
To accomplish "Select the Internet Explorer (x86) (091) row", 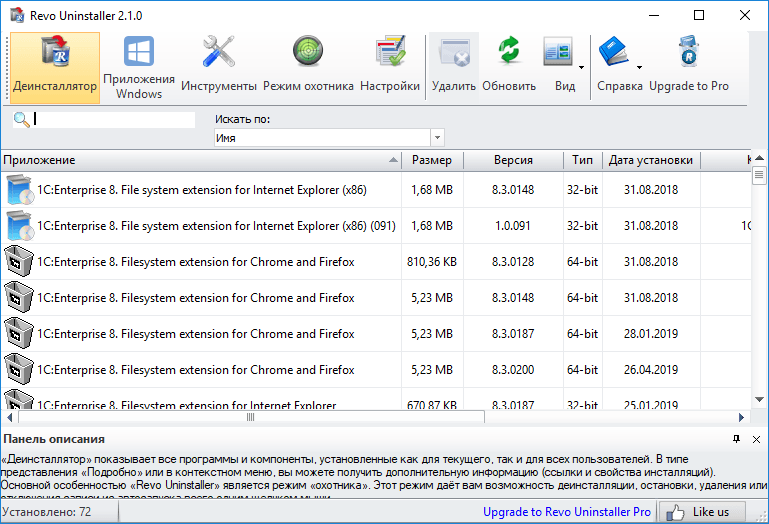I will pos(376,226).
